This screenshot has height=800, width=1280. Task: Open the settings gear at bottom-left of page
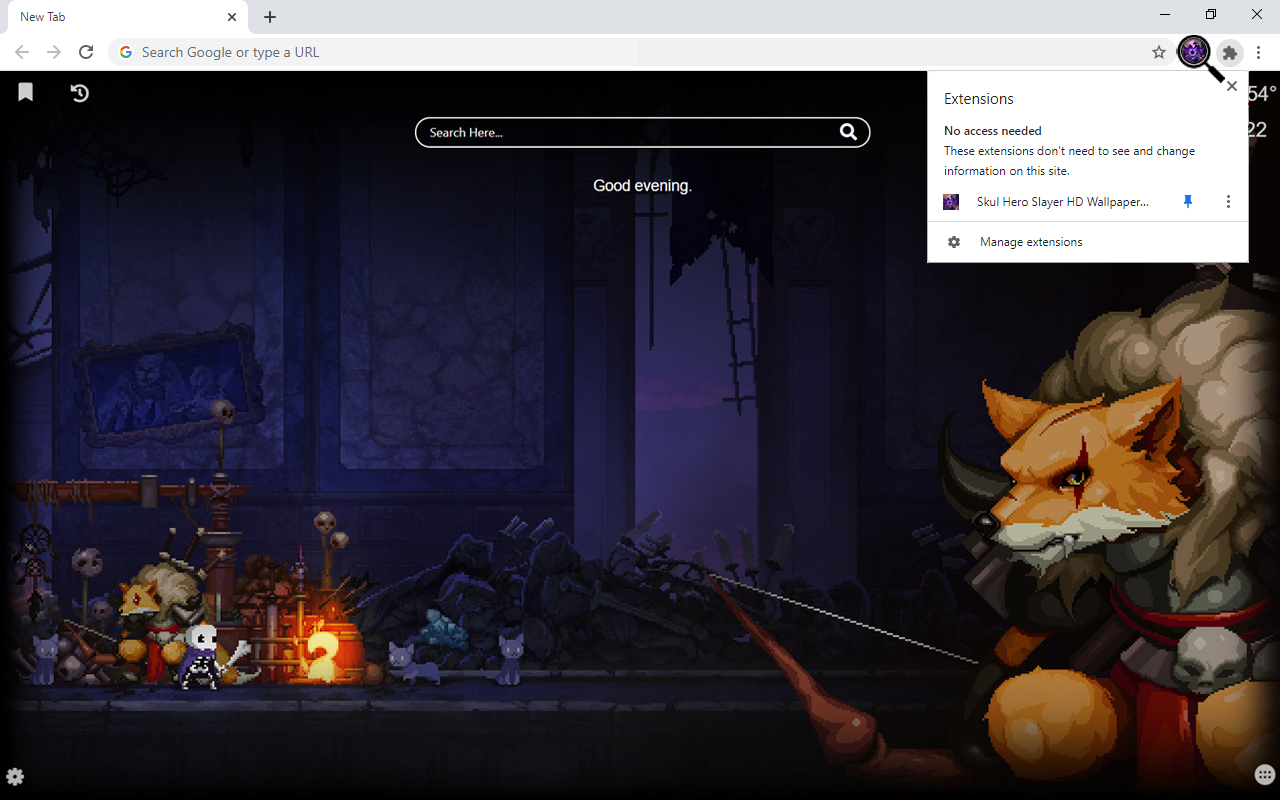15,777
